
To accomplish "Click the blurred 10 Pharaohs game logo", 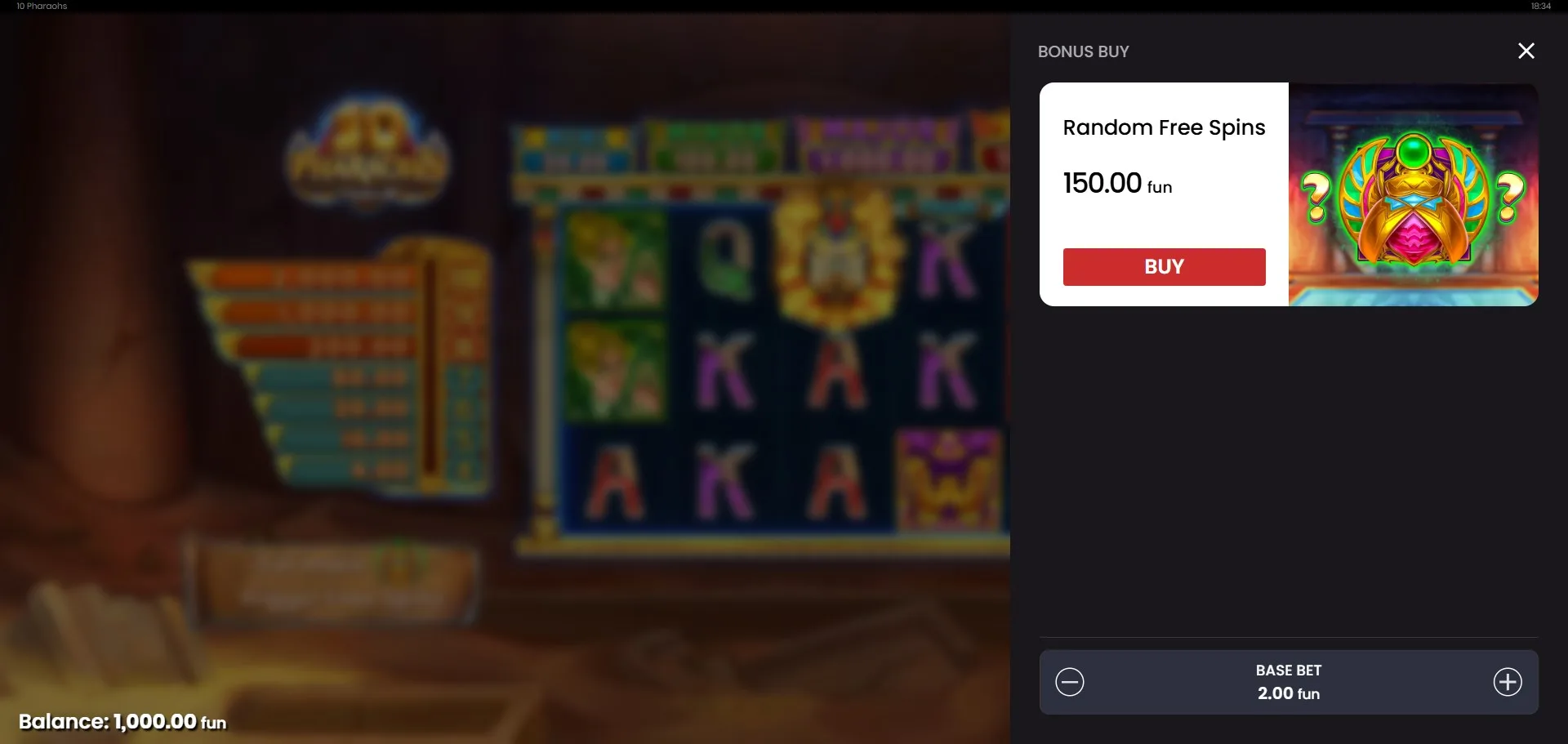I will (x=367, y=155).
